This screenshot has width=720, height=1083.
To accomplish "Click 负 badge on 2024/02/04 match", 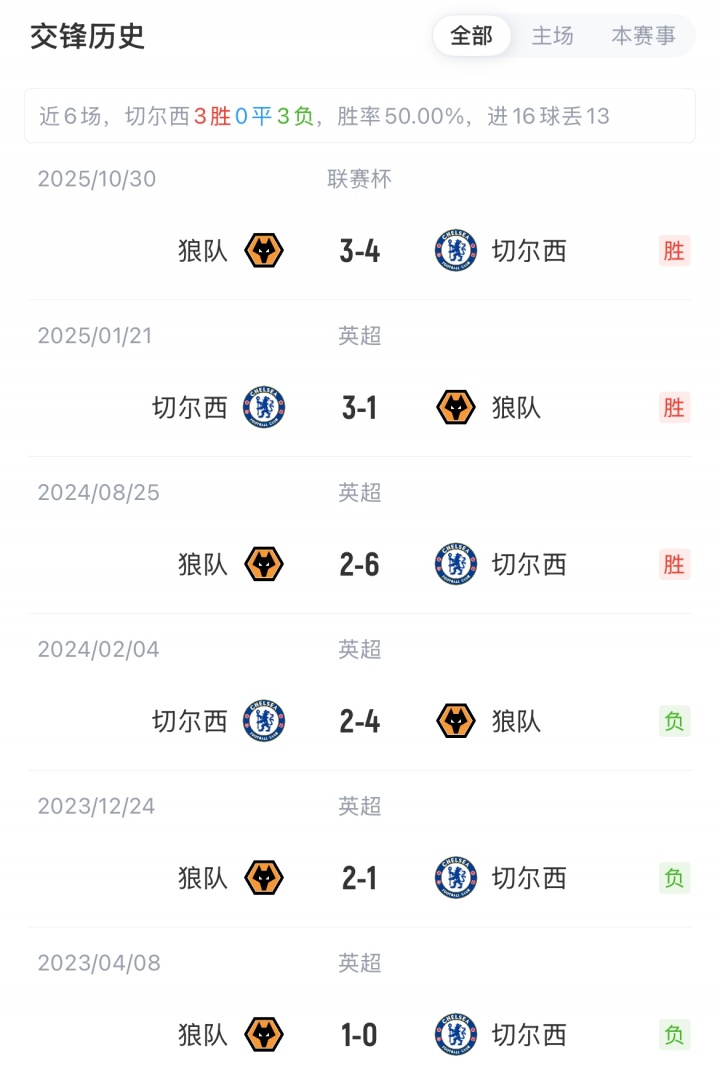I will [675, 721].
